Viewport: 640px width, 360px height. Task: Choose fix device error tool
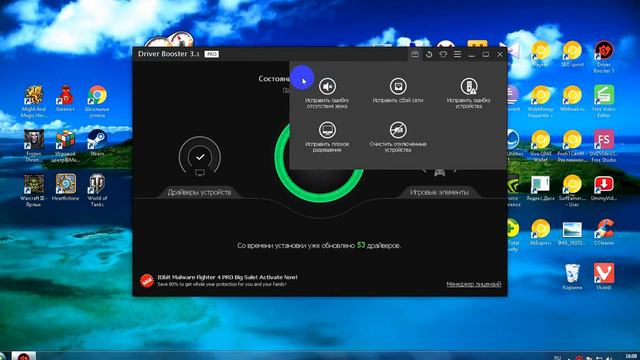click(x=469, y=93)
